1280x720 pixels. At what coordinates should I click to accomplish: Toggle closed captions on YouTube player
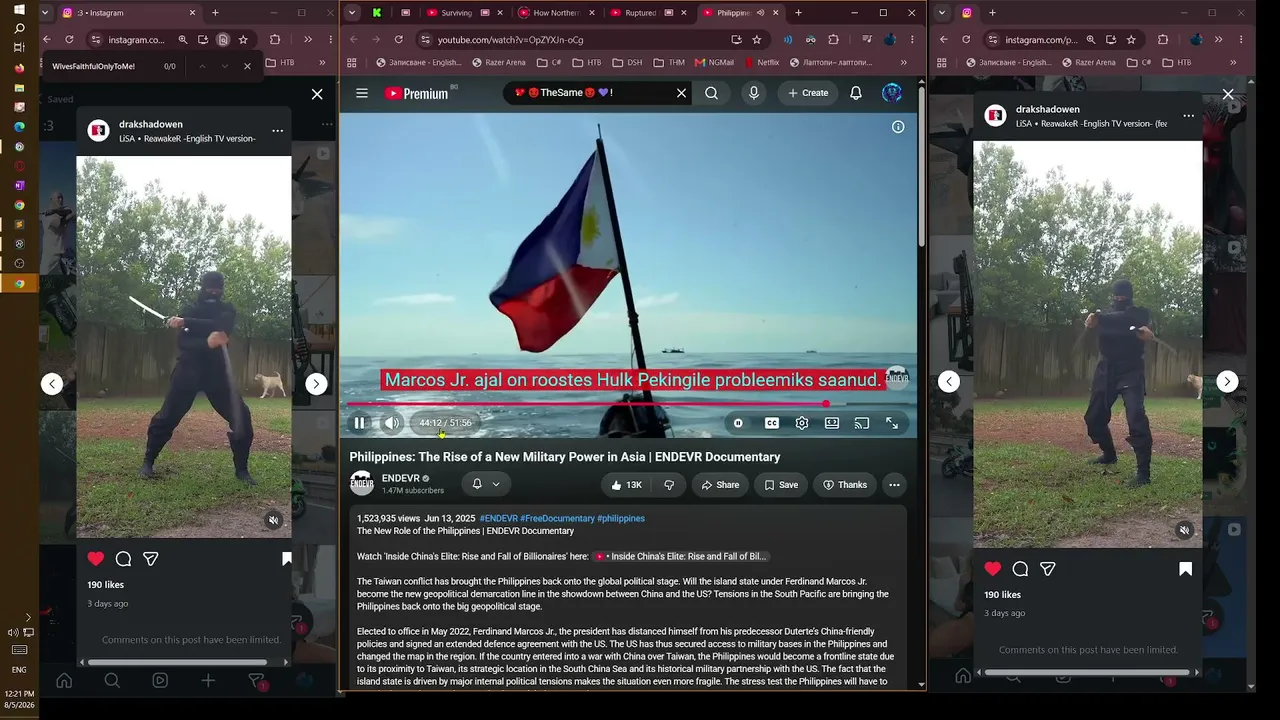[x=772, y=423]
